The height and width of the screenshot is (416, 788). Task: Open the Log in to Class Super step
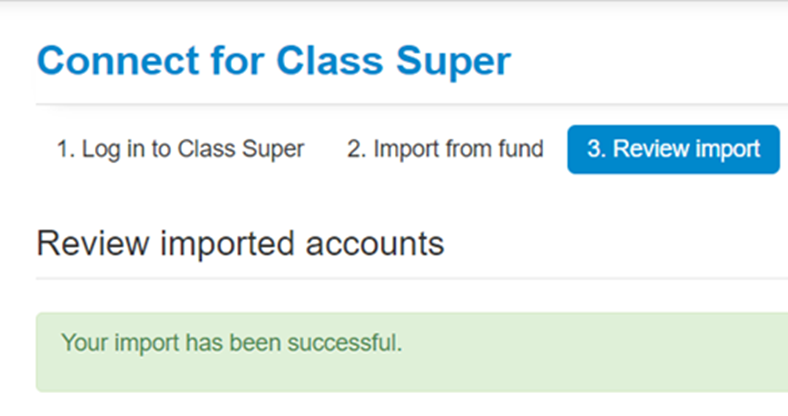[x=180, y=150]
